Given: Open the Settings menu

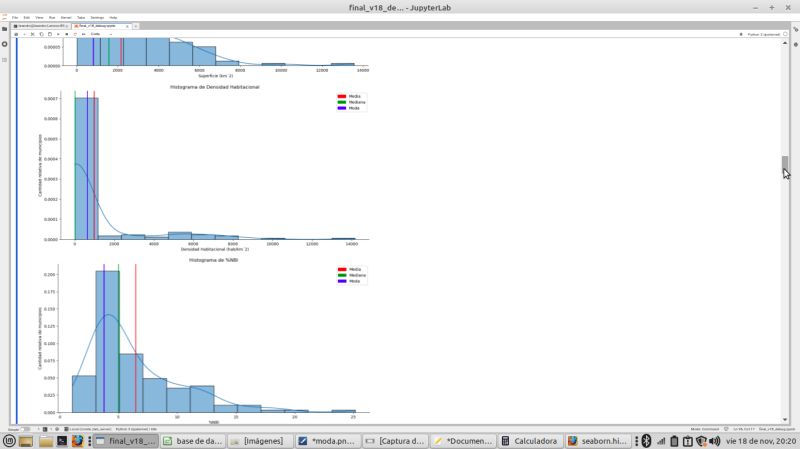Looking at the screenshot, I should [x=97, y=17].
